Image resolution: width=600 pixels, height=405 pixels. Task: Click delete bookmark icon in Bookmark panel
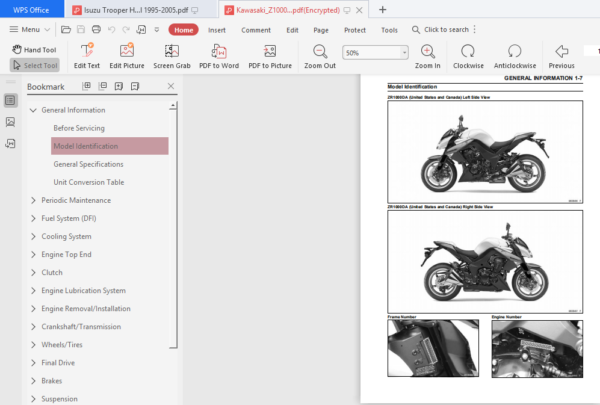click(135, 86)
